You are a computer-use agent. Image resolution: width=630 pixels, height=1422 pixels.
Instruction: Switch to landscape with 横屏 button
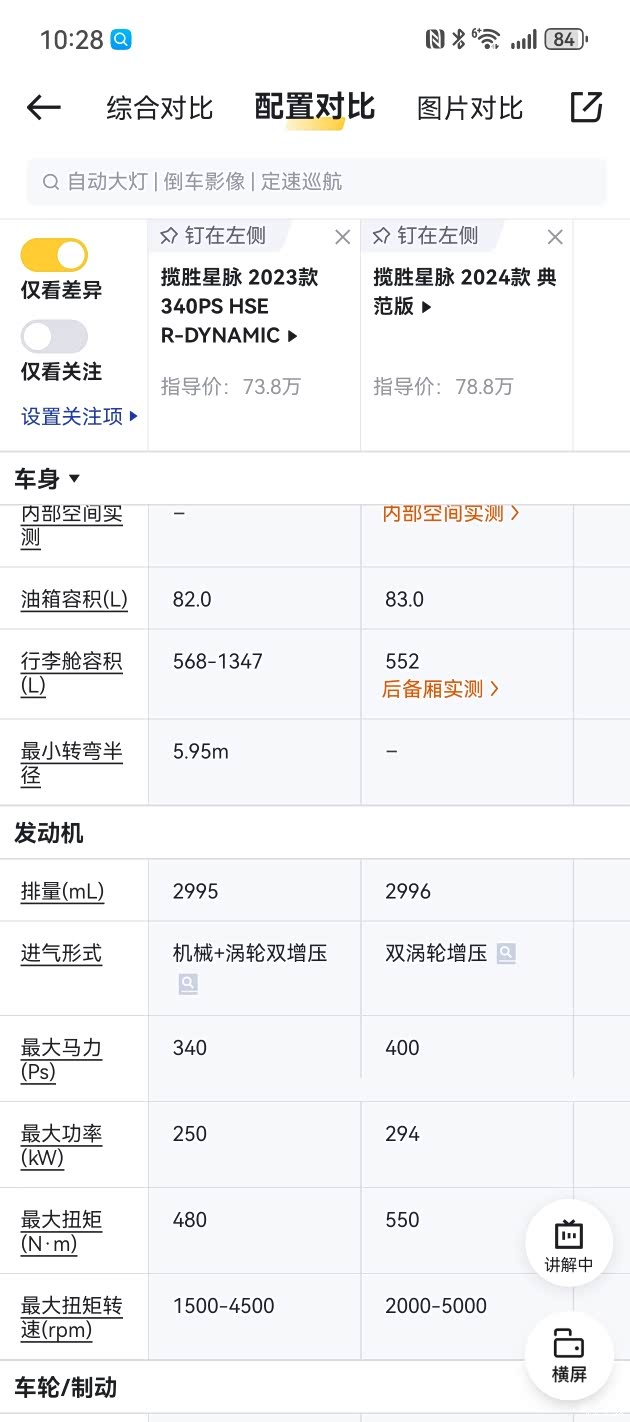pos(568,1355)
